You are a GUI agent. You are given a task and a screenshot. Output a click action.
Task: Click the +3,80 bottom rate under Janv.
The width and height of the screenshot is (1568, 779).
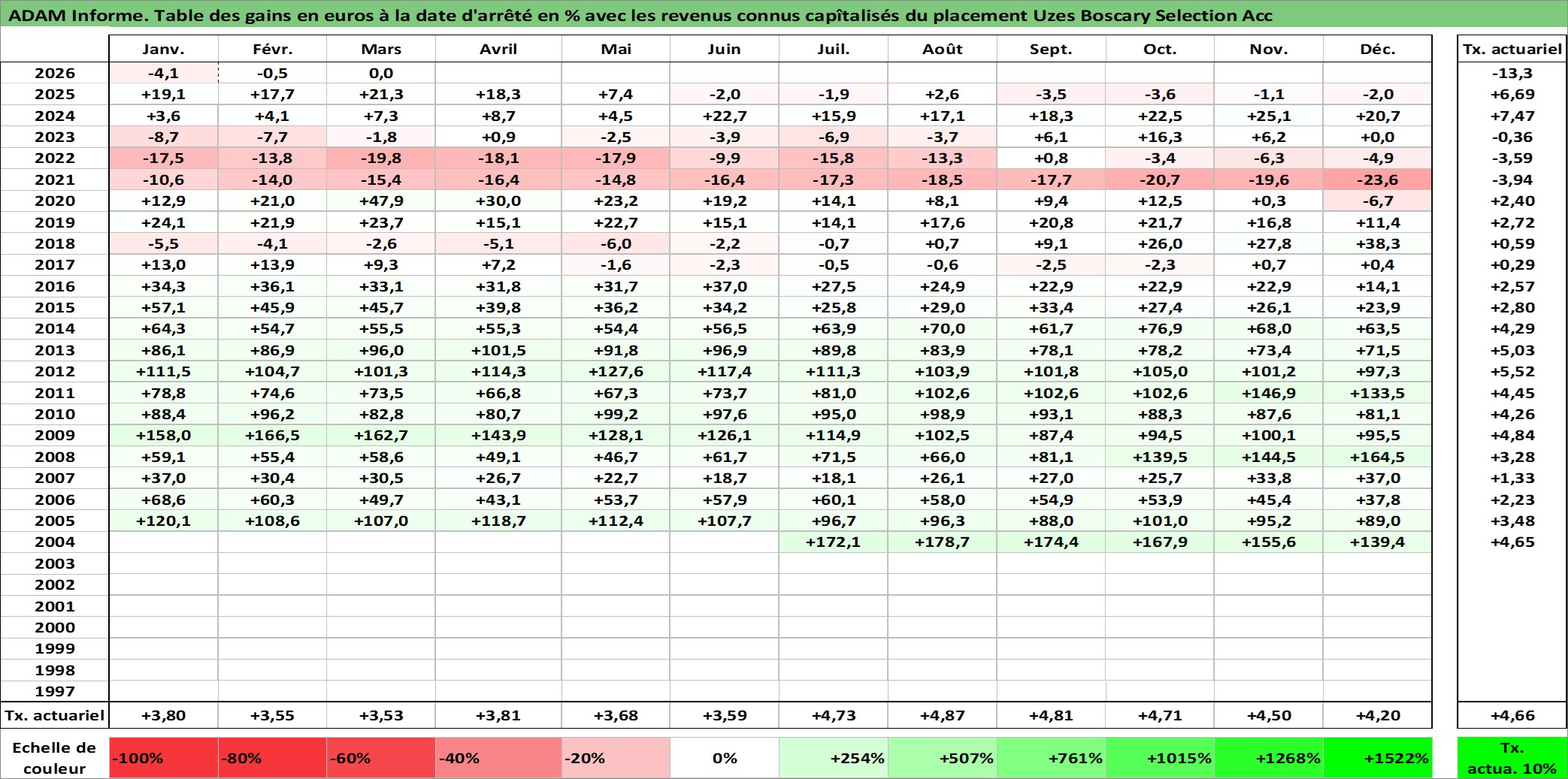click(164, 715)
